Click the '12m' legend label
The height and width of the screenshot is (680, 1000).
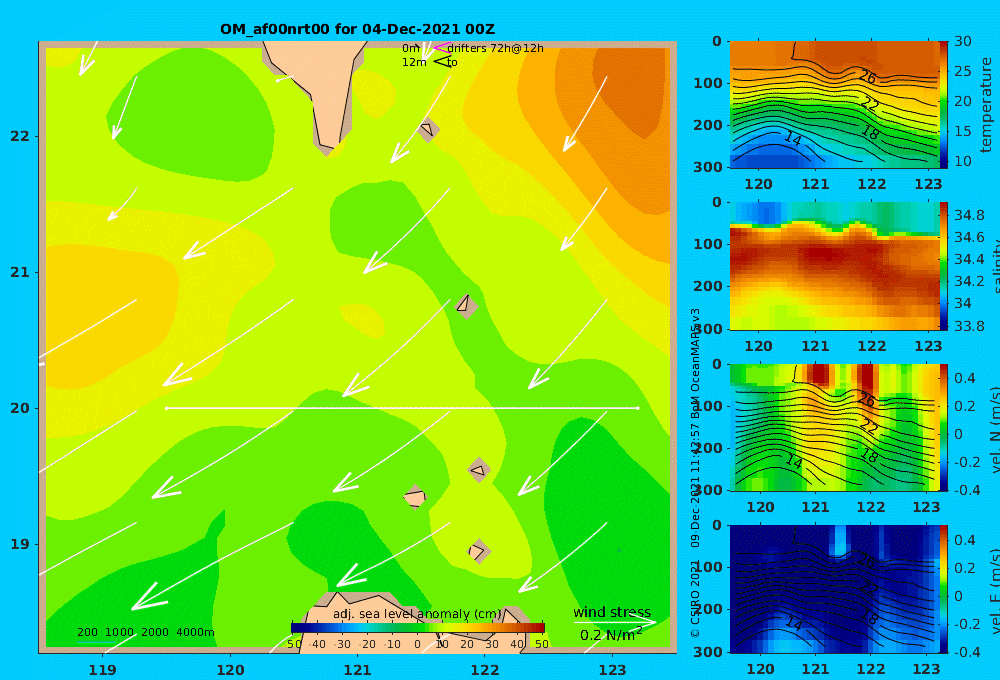click(x=414, y=62)
